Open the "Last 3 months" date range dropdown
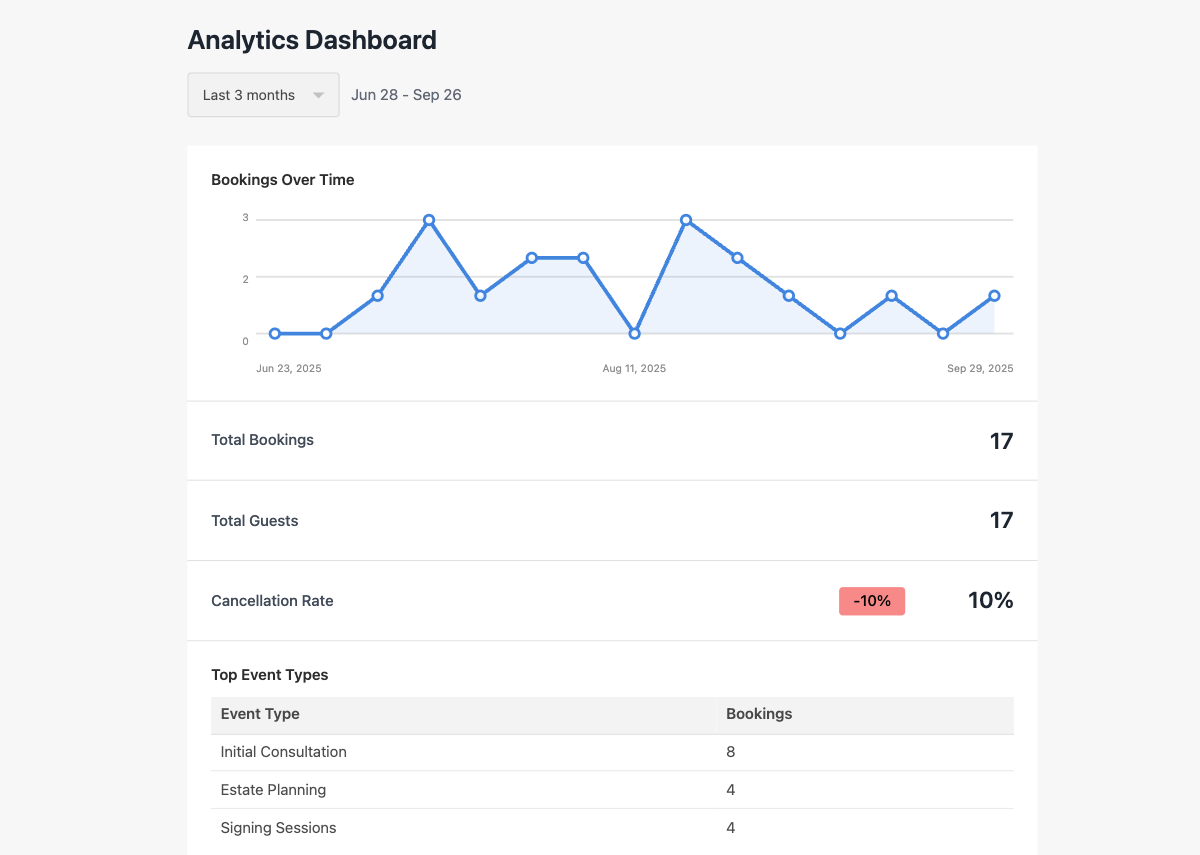Image resolution: width=1200 pixels, height=855 pixels. coord(262,95)
